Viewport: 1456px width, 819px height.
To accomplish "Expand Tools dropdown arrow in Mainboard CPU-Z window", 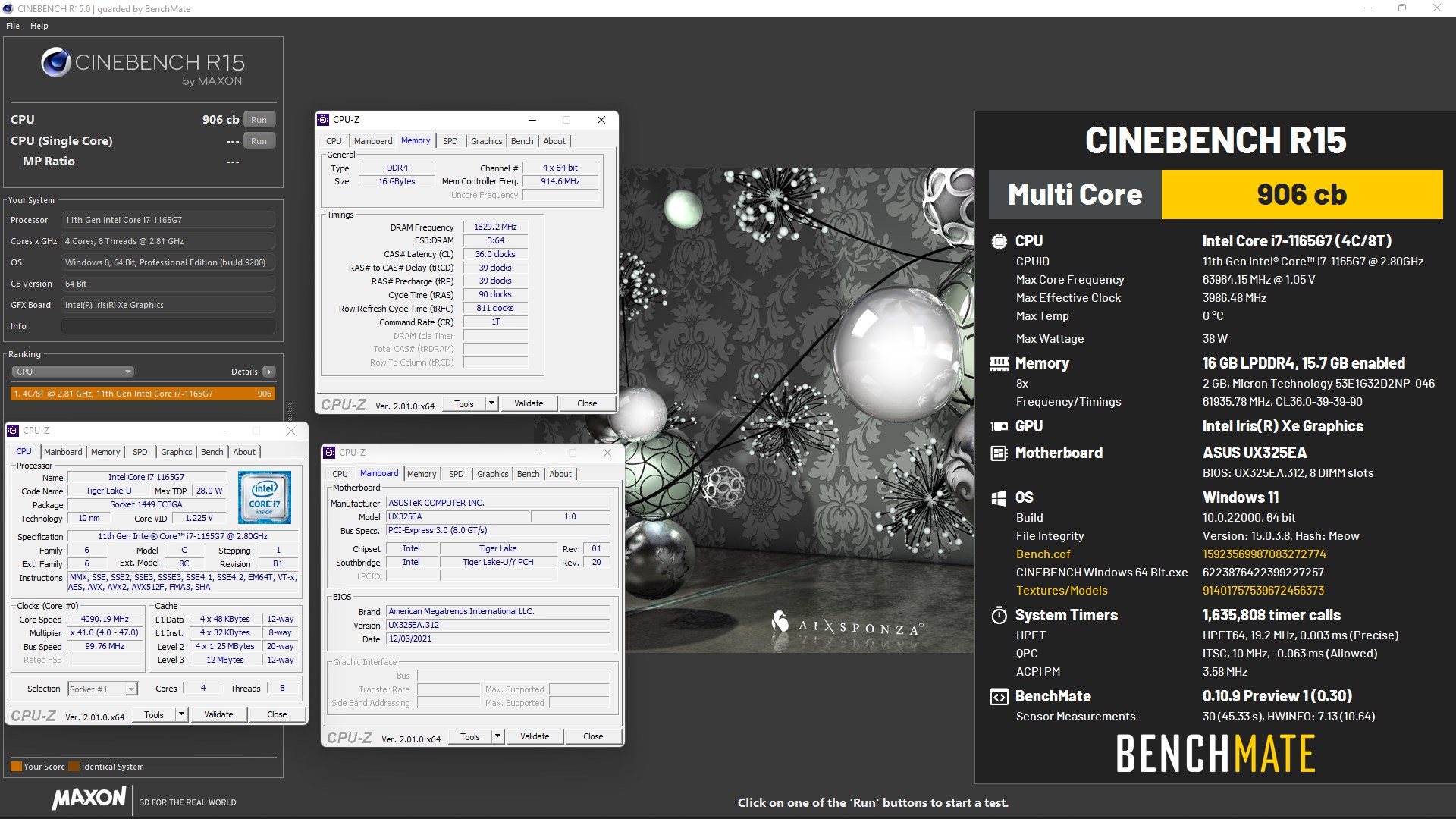I will tap(497, 737).
